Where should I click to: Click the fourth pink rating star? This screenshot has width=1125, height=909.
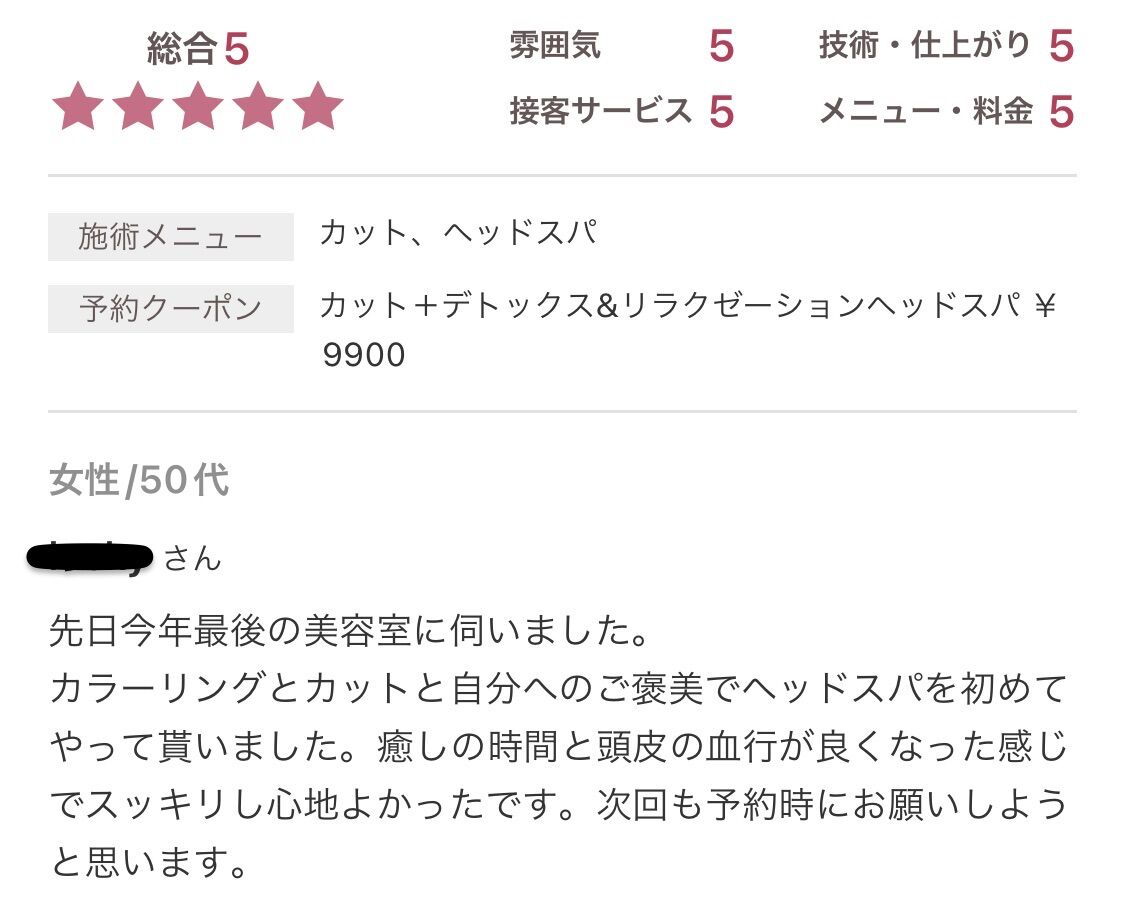pyautogui.click(x=258, y=106)
